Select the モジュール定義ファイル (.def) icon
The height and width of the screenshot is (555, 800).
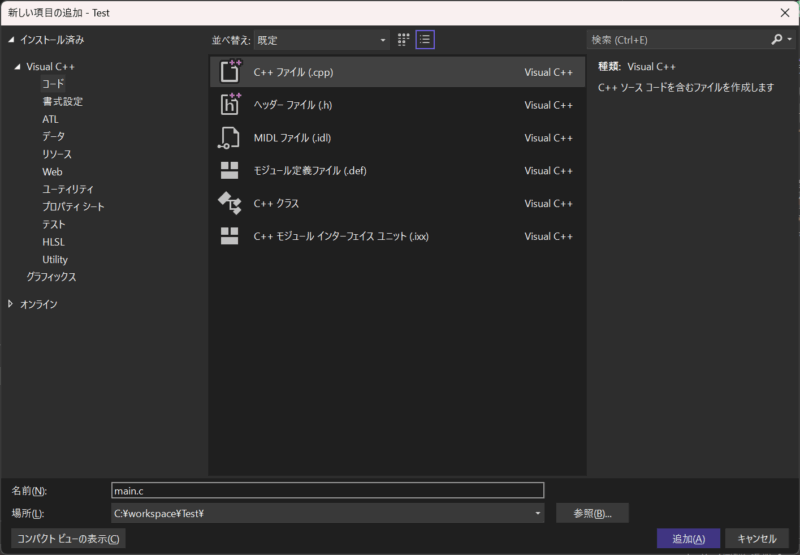pos(230,171)
